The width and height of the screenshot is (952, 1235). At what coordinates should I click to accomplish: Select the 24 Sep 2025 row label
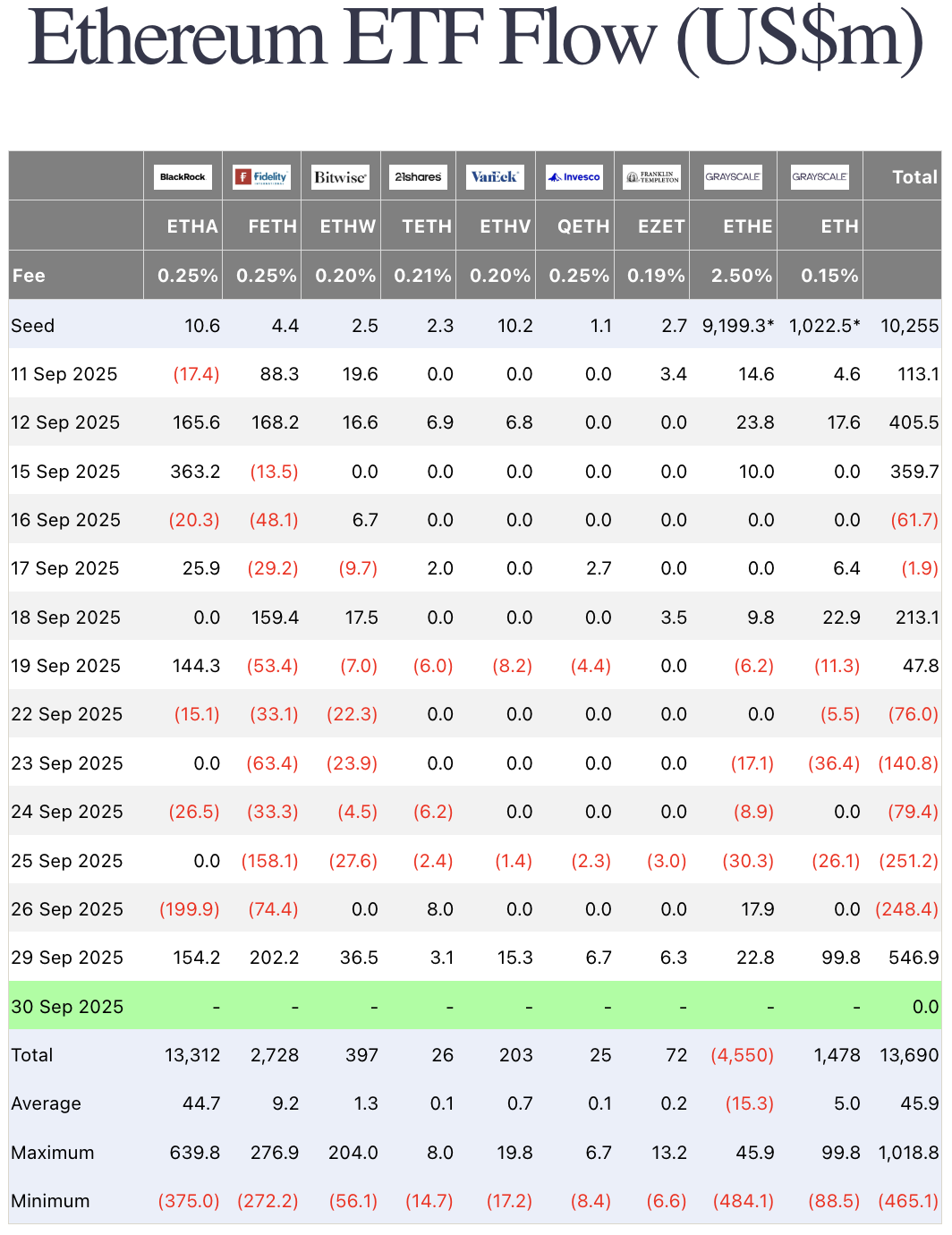tap(66, 812)
